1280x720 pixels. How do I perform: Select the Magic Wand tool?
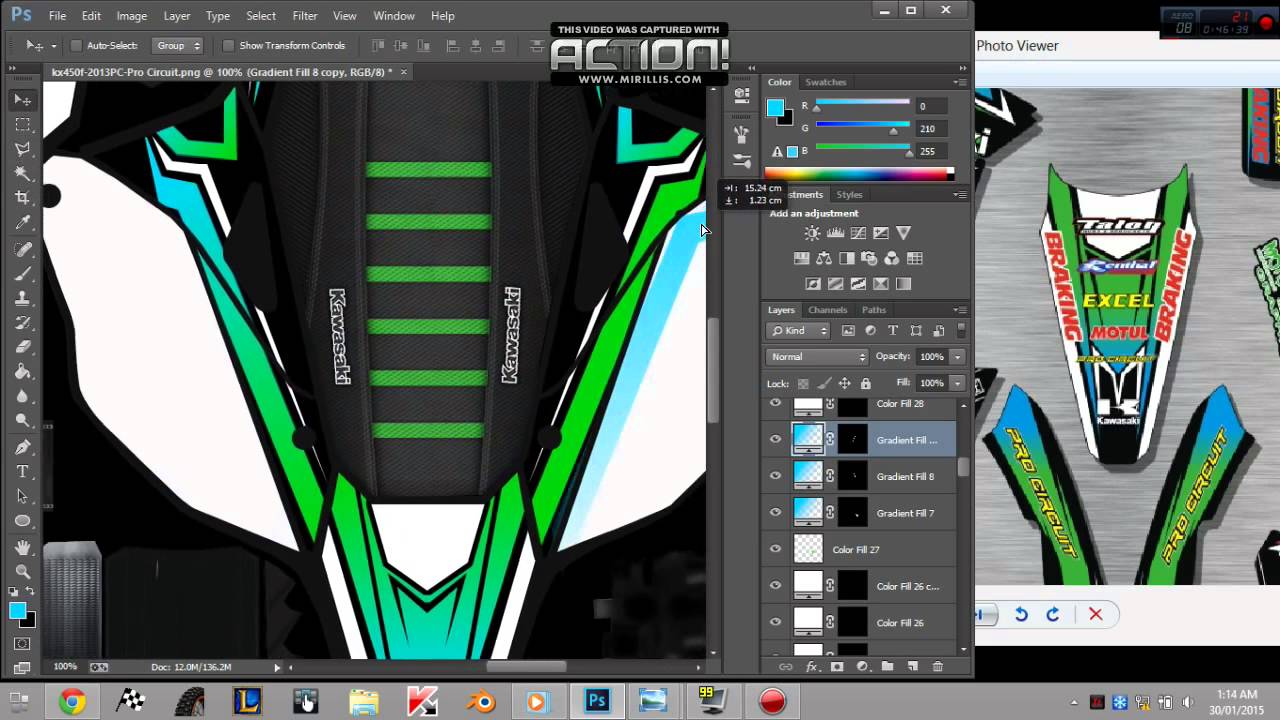pyautogui.click(x=22, y=174)
